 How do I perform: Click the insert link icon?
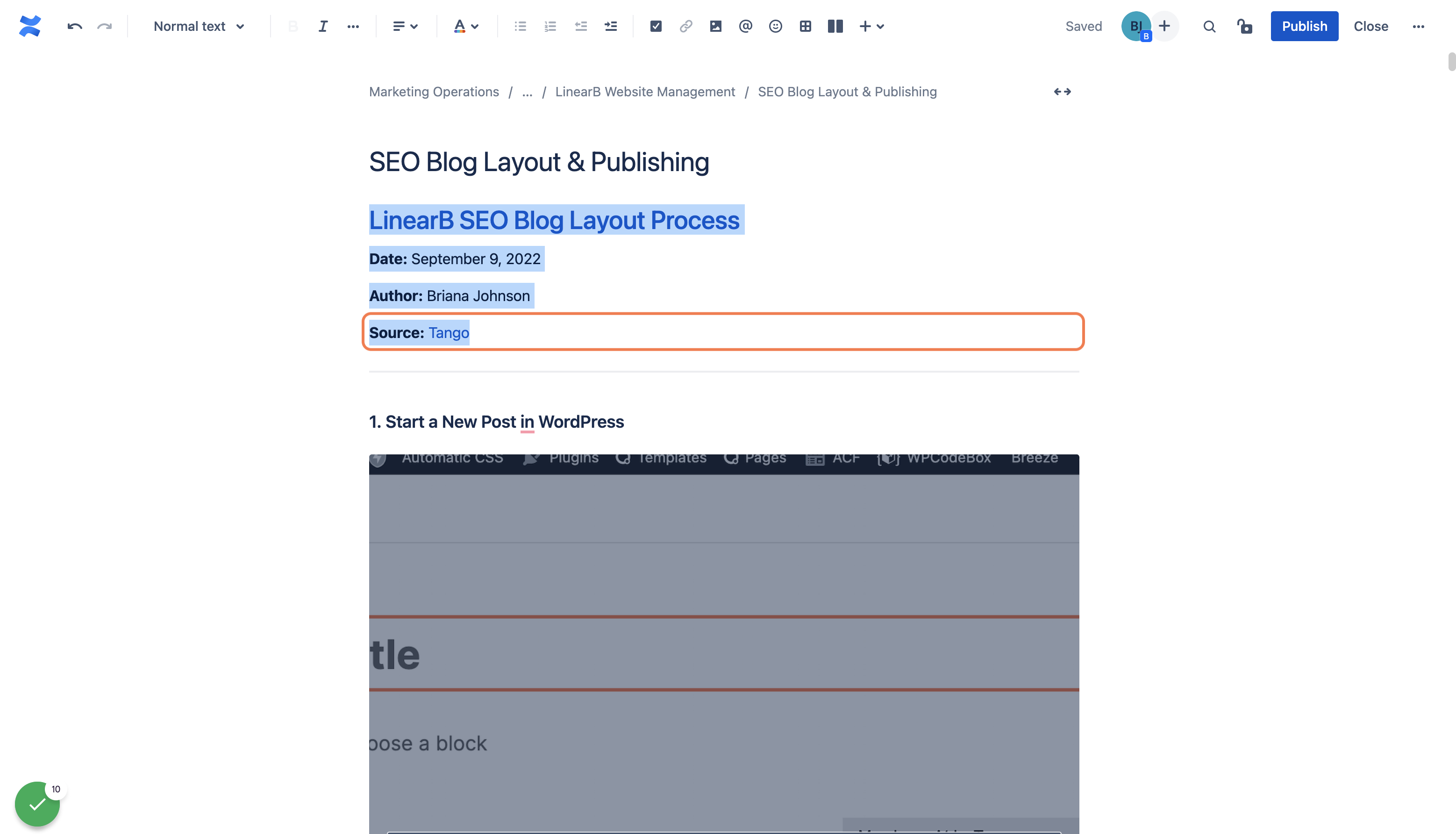[x=686, y=26]
